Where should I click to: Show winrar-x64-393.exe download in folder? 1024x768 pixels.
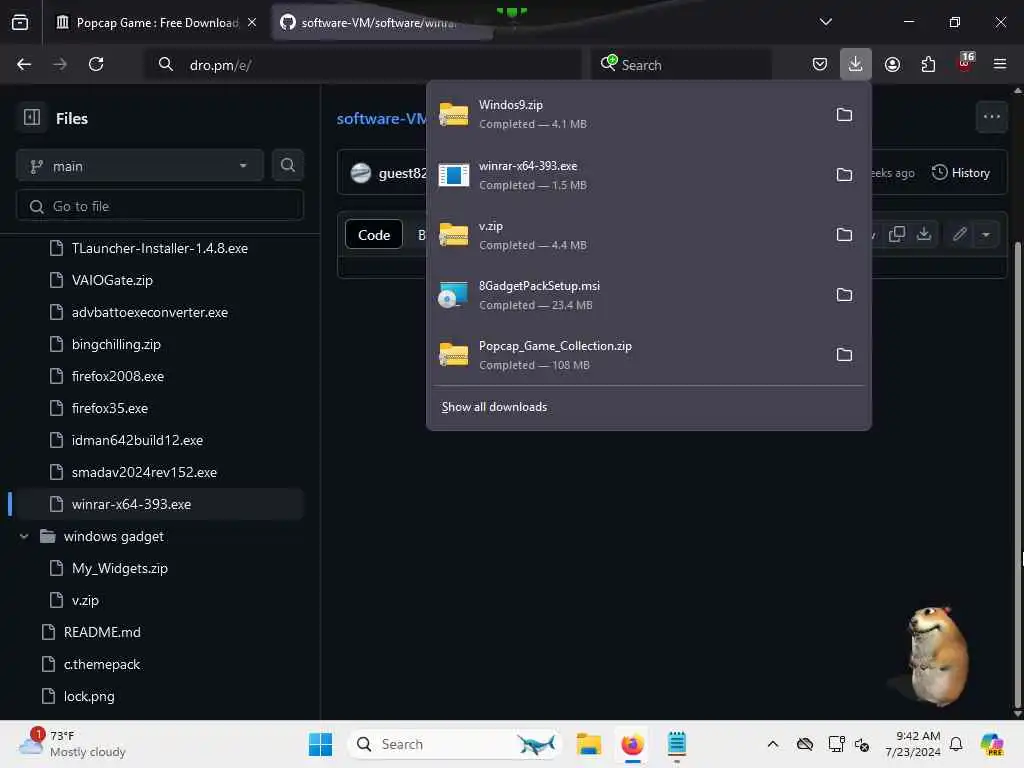pyautogui.click(x=844, y=174)
